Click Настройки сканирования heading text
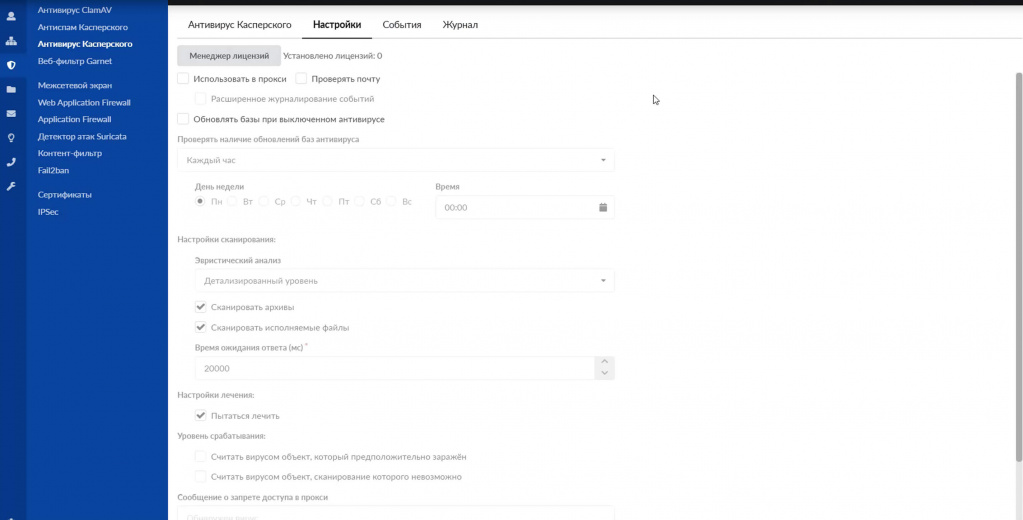The image size is (1023, 520). [226, 240]
